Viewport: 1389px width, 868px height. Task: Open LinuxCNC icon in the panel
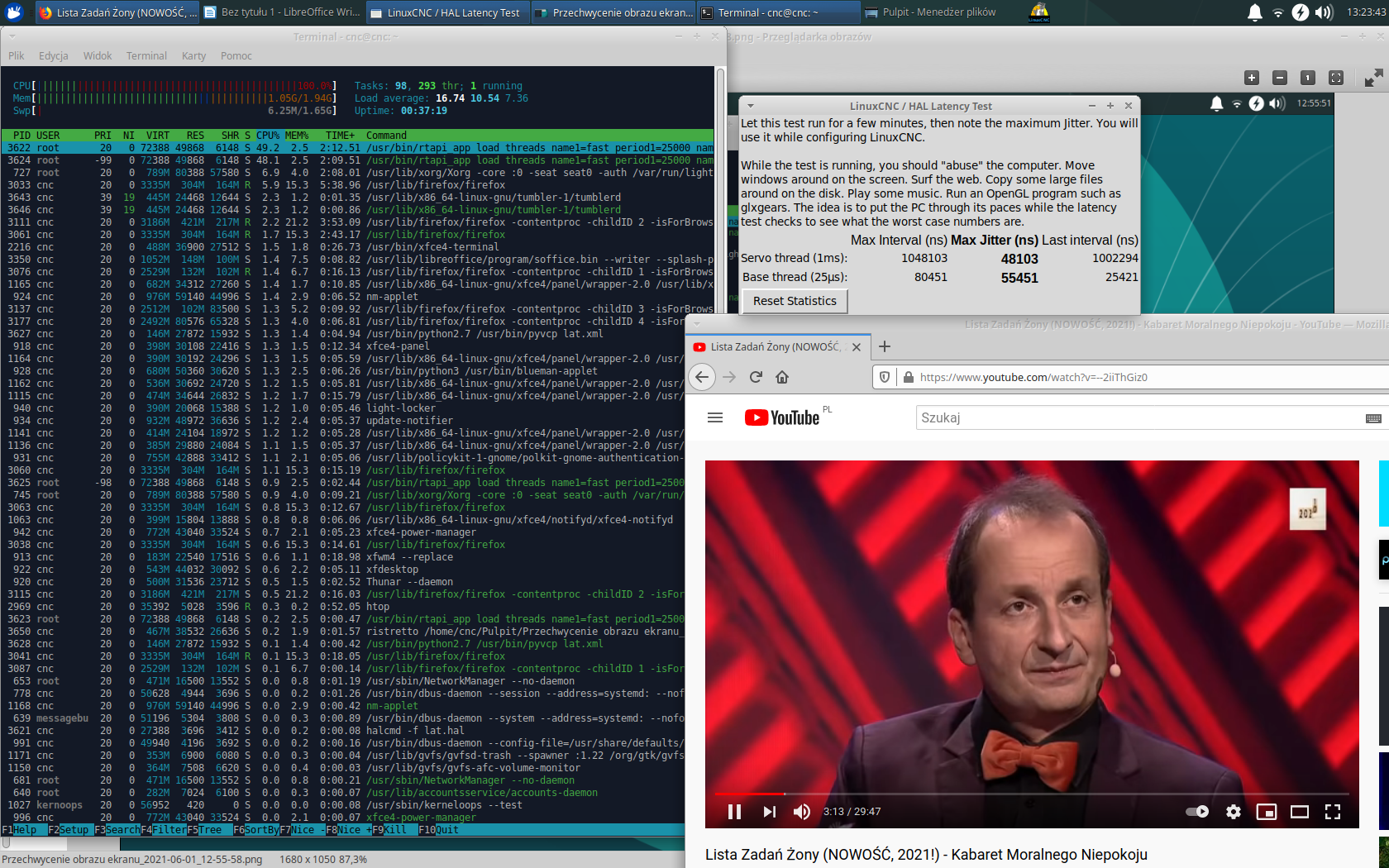click(x=1039, y=12)
